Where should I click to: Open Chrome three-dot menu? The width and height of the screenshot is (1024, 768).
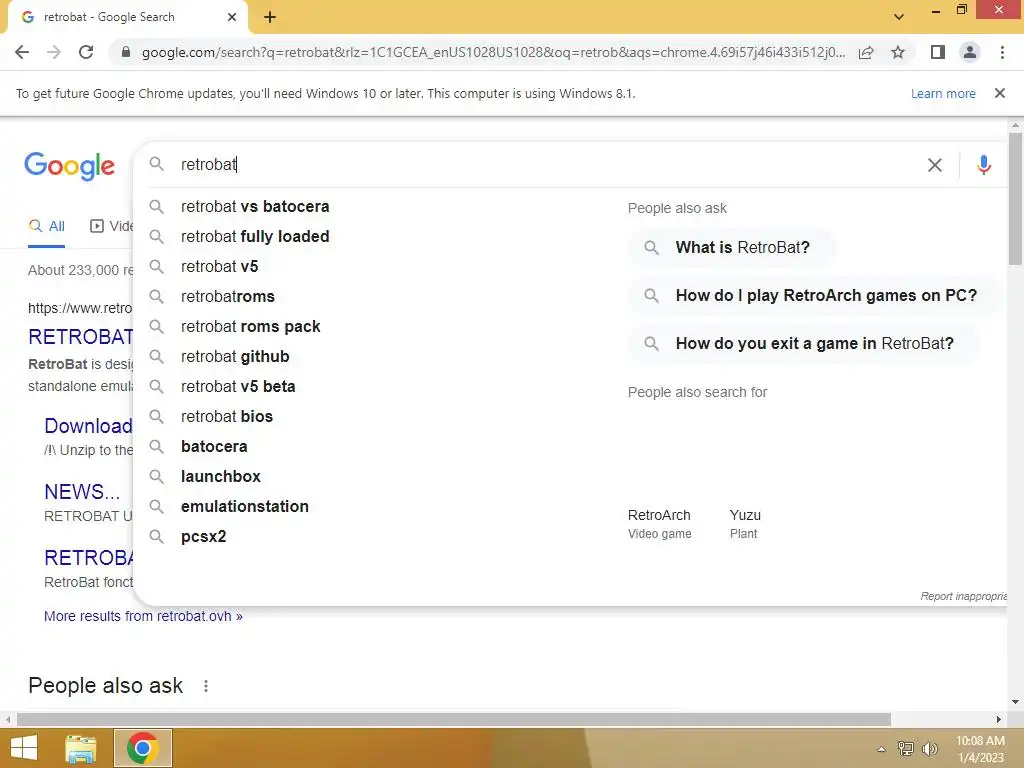tap(1002, 52)
